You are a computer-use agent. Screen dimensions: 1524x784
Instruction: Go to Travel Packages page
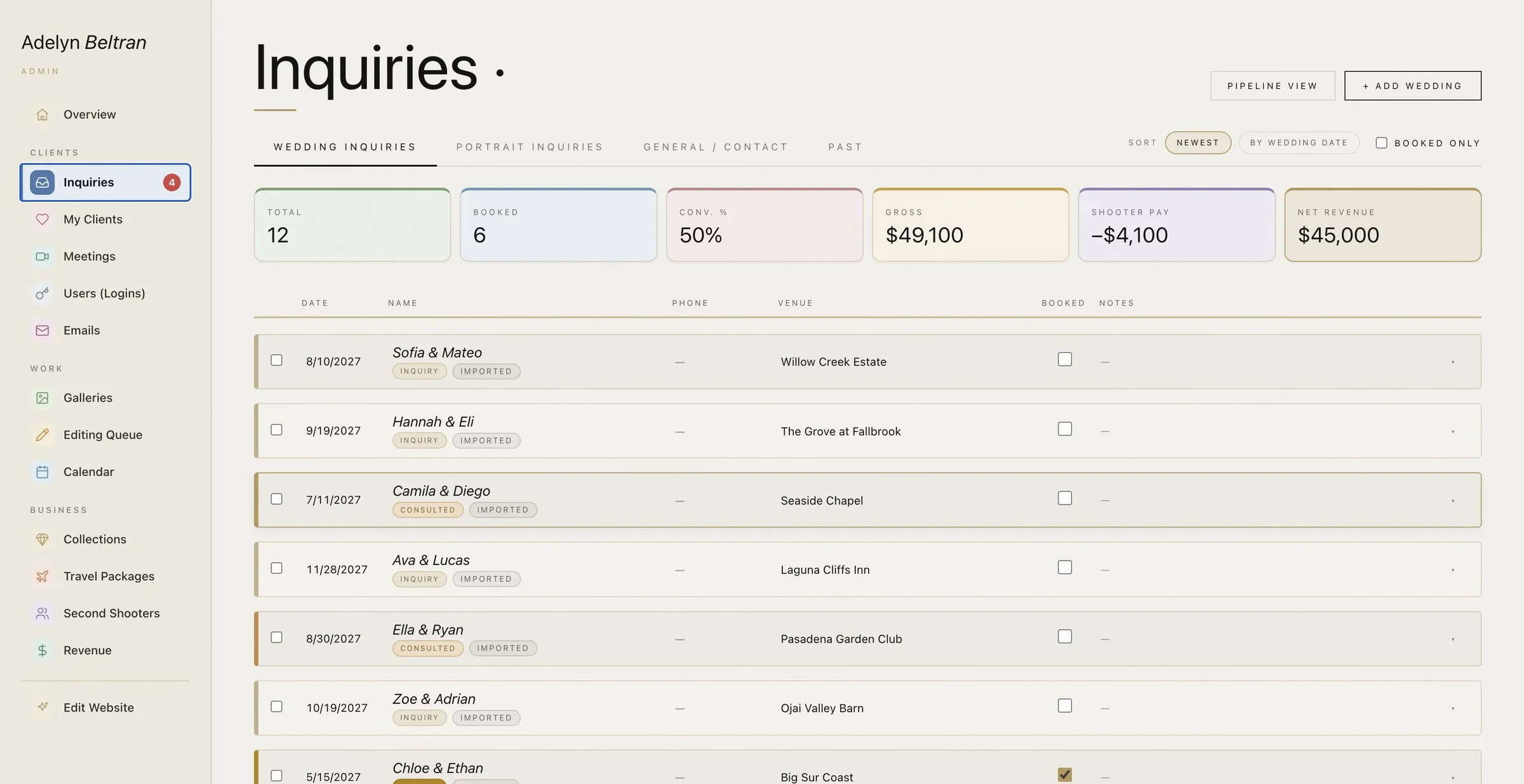(105, 576)
